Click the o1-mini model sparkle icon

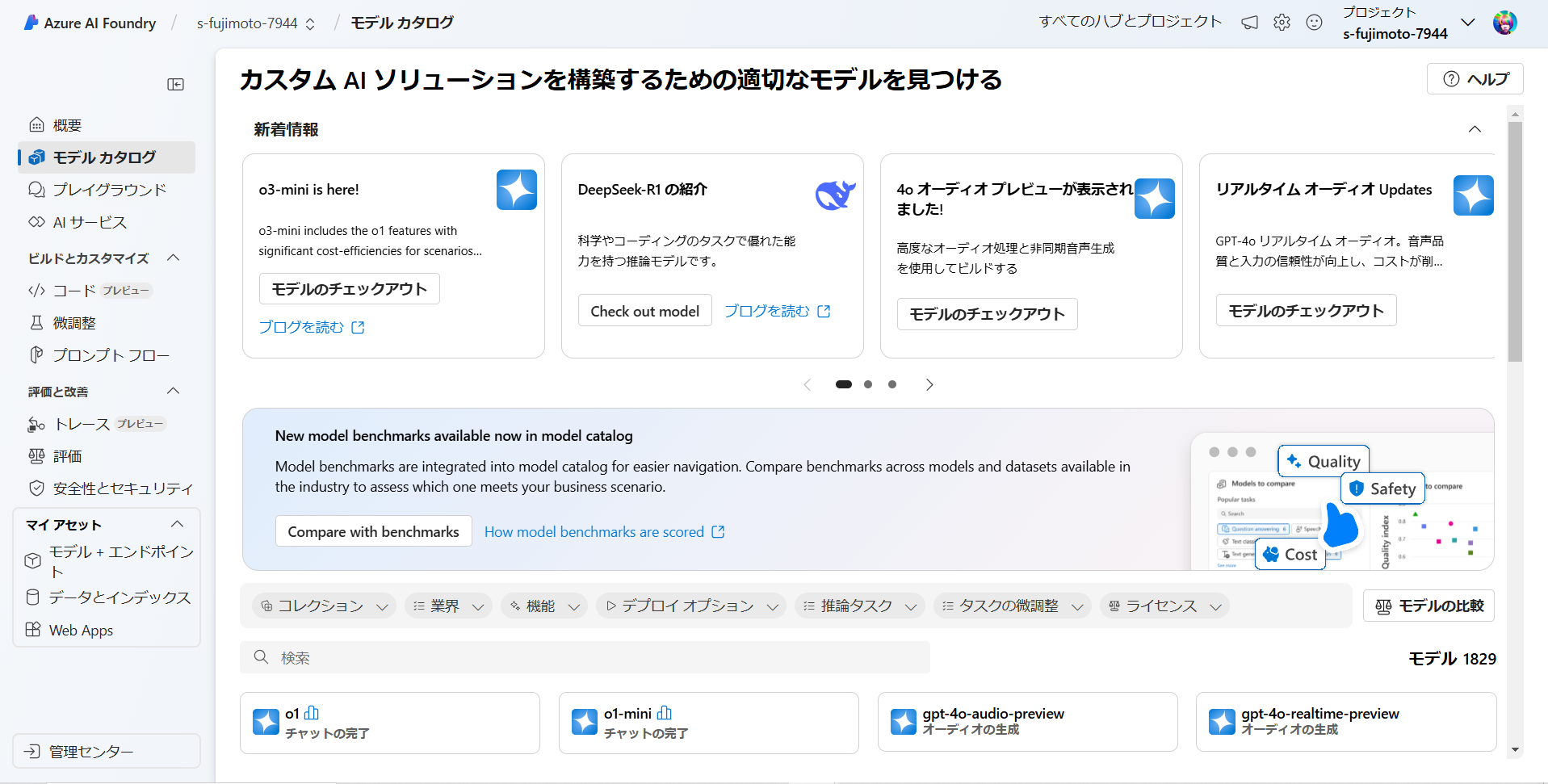pos(585,721)
